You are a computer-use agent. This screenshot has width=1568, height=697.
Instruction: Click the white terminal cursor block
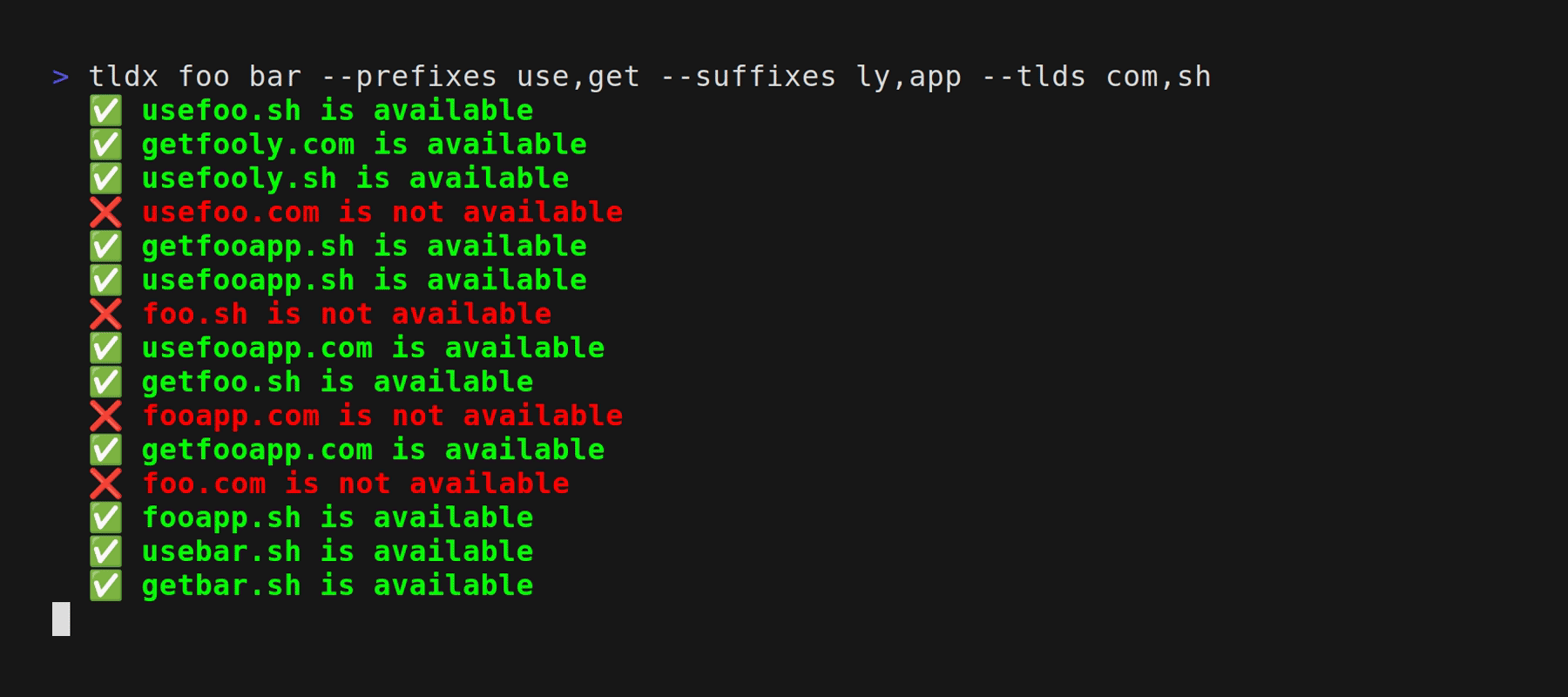[x=61, y=619]
